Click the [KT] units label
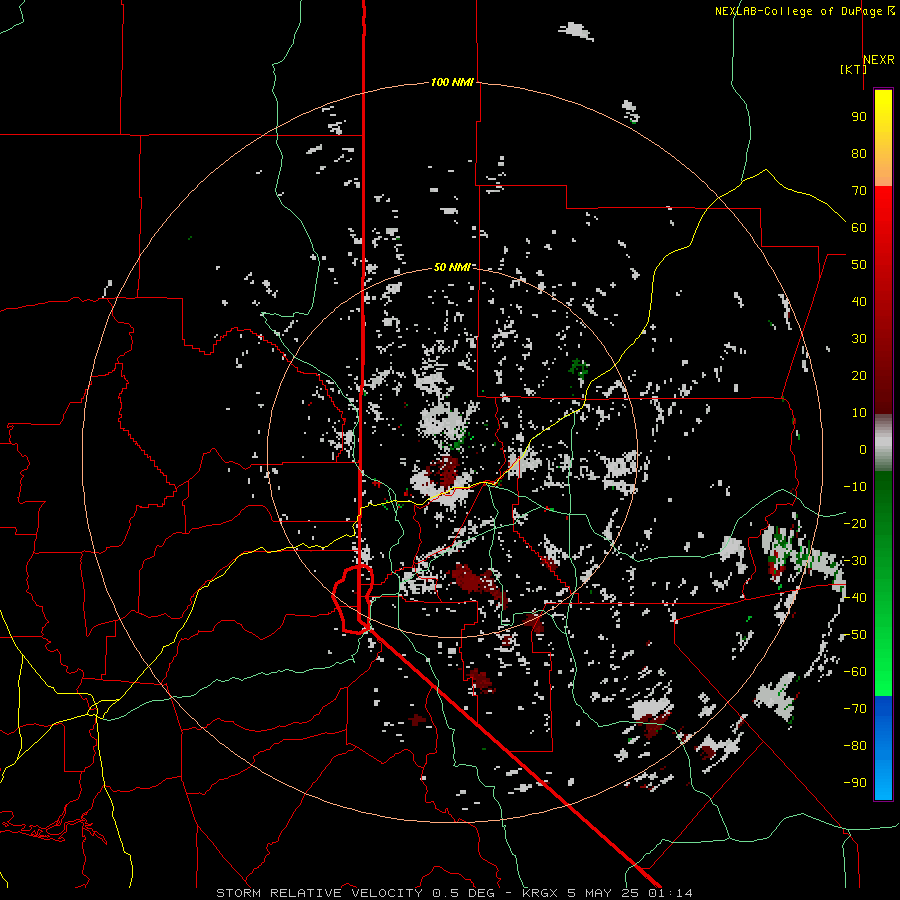Image resolution: width=900 pixels, height=900 pixels. [x=853, y=69]
